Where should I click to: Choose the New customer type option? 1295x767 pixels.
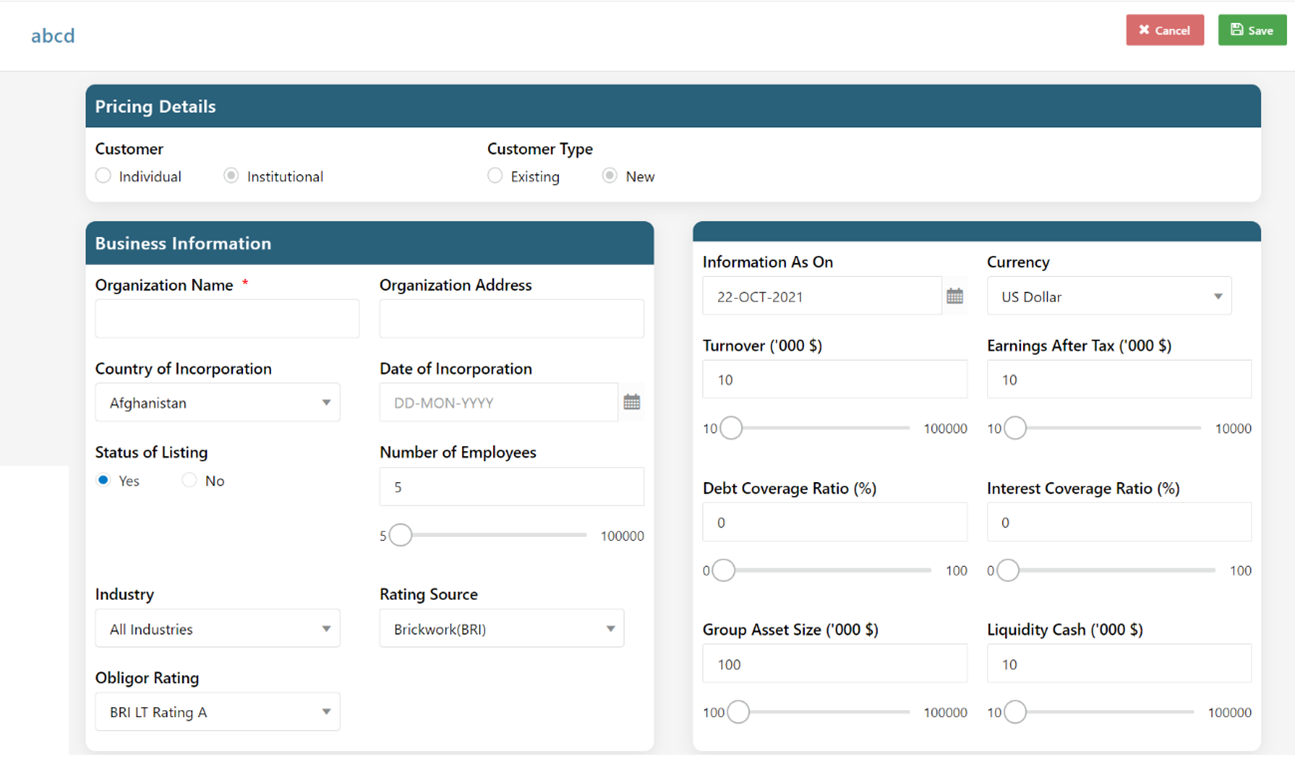point(609,176)
